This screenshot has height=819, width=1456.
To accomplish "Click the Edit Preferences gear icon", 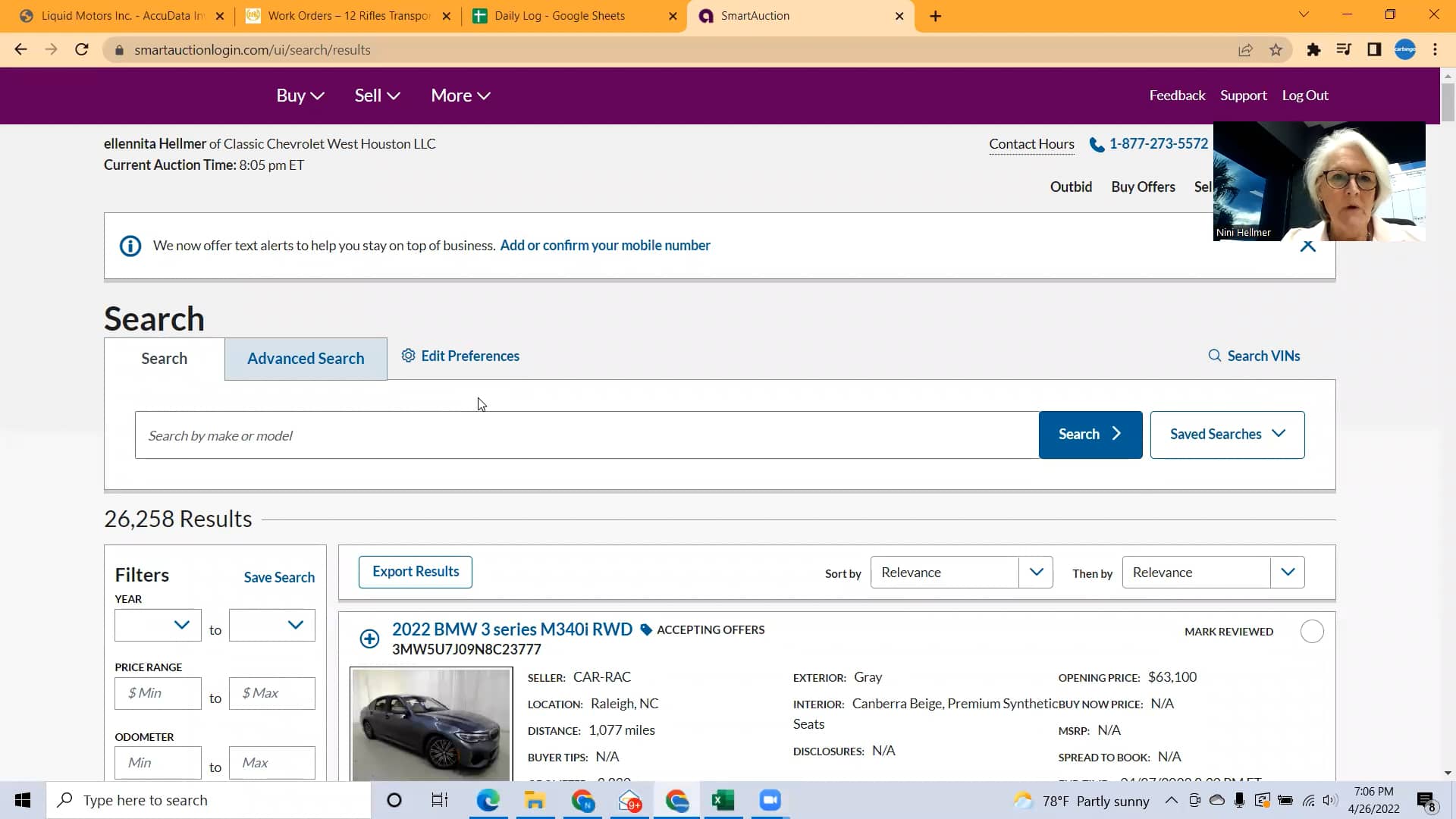I will point(408,356).
